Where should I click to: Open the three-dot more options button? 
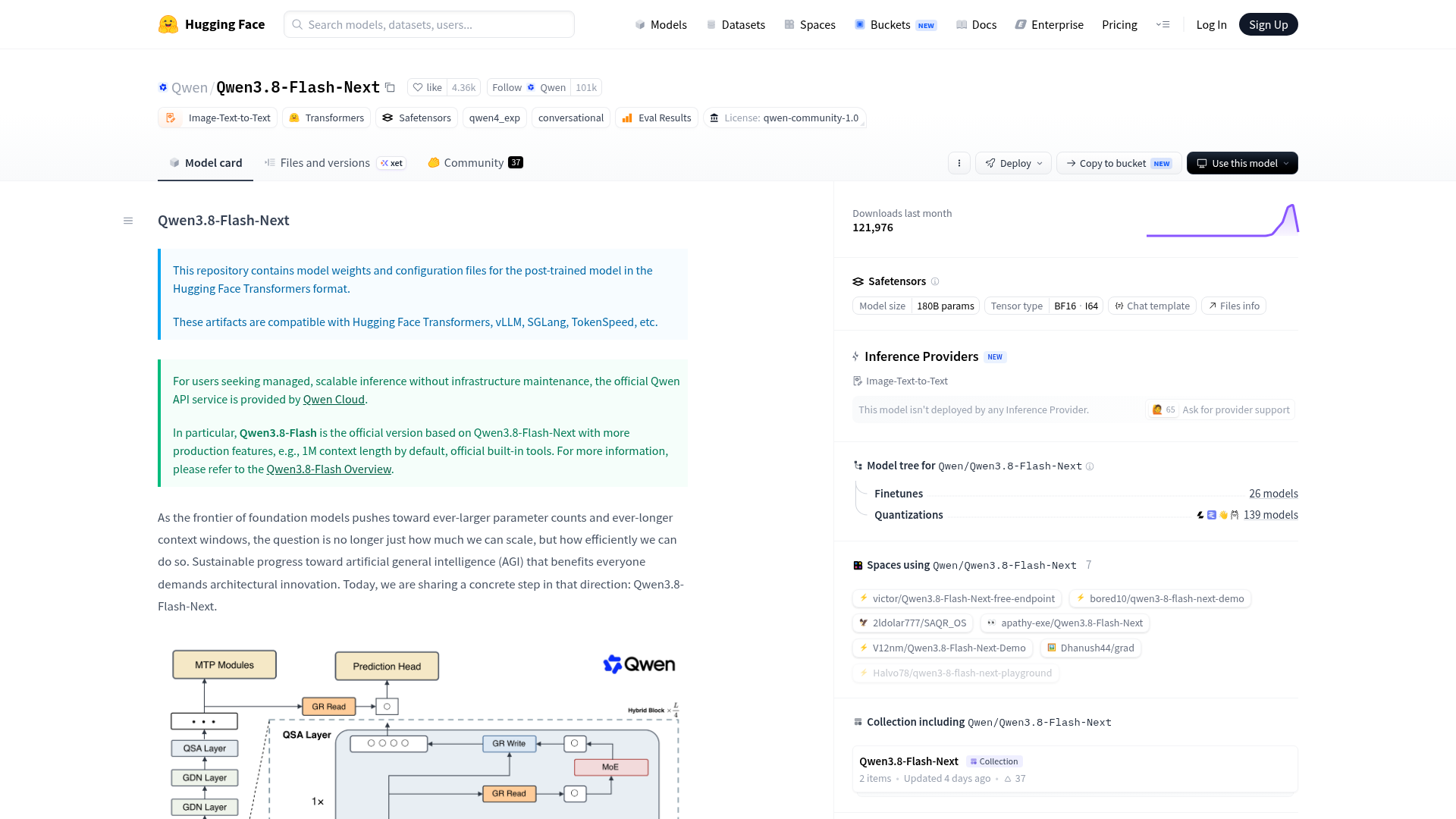(x=959, y=163)
